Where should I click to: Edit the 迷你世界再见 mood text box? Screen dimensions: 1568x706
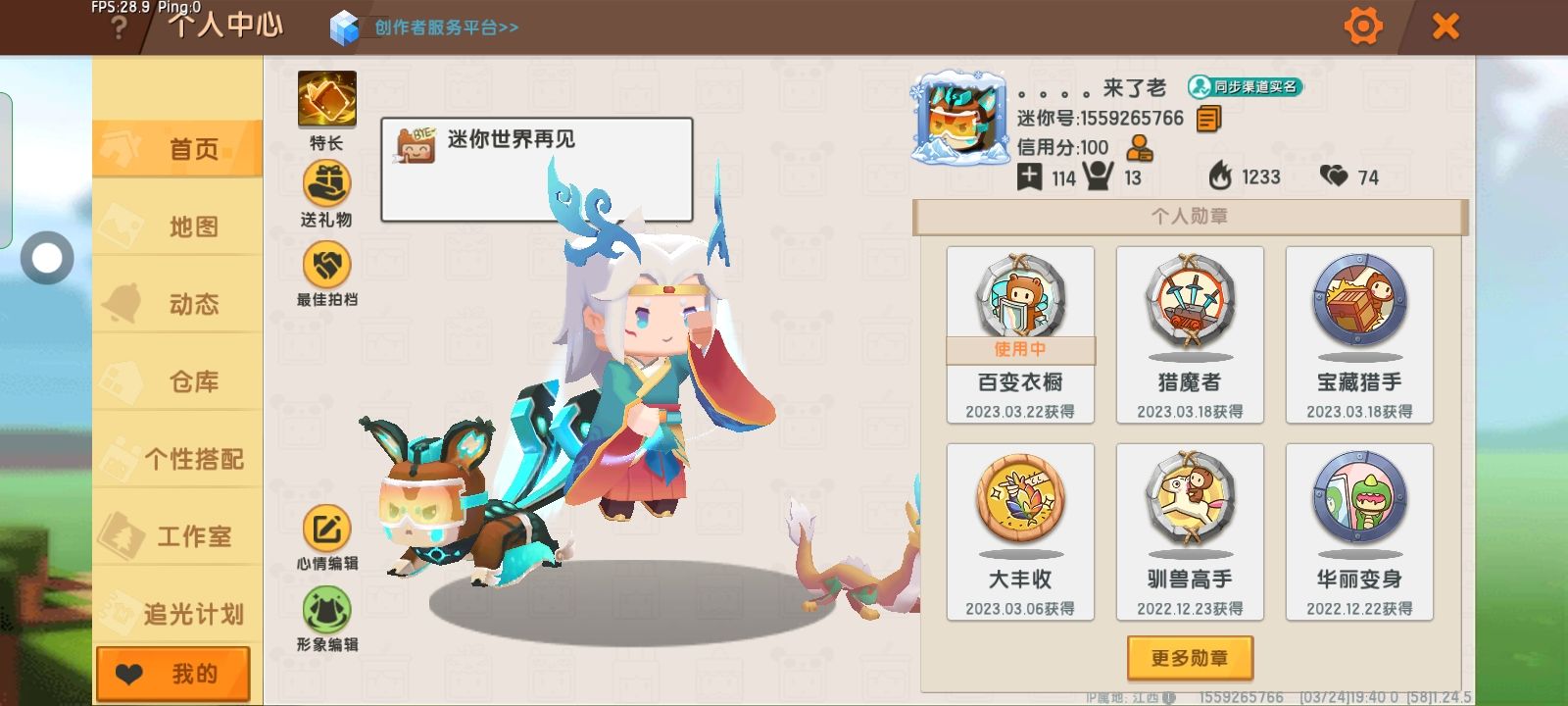[537, 170]
